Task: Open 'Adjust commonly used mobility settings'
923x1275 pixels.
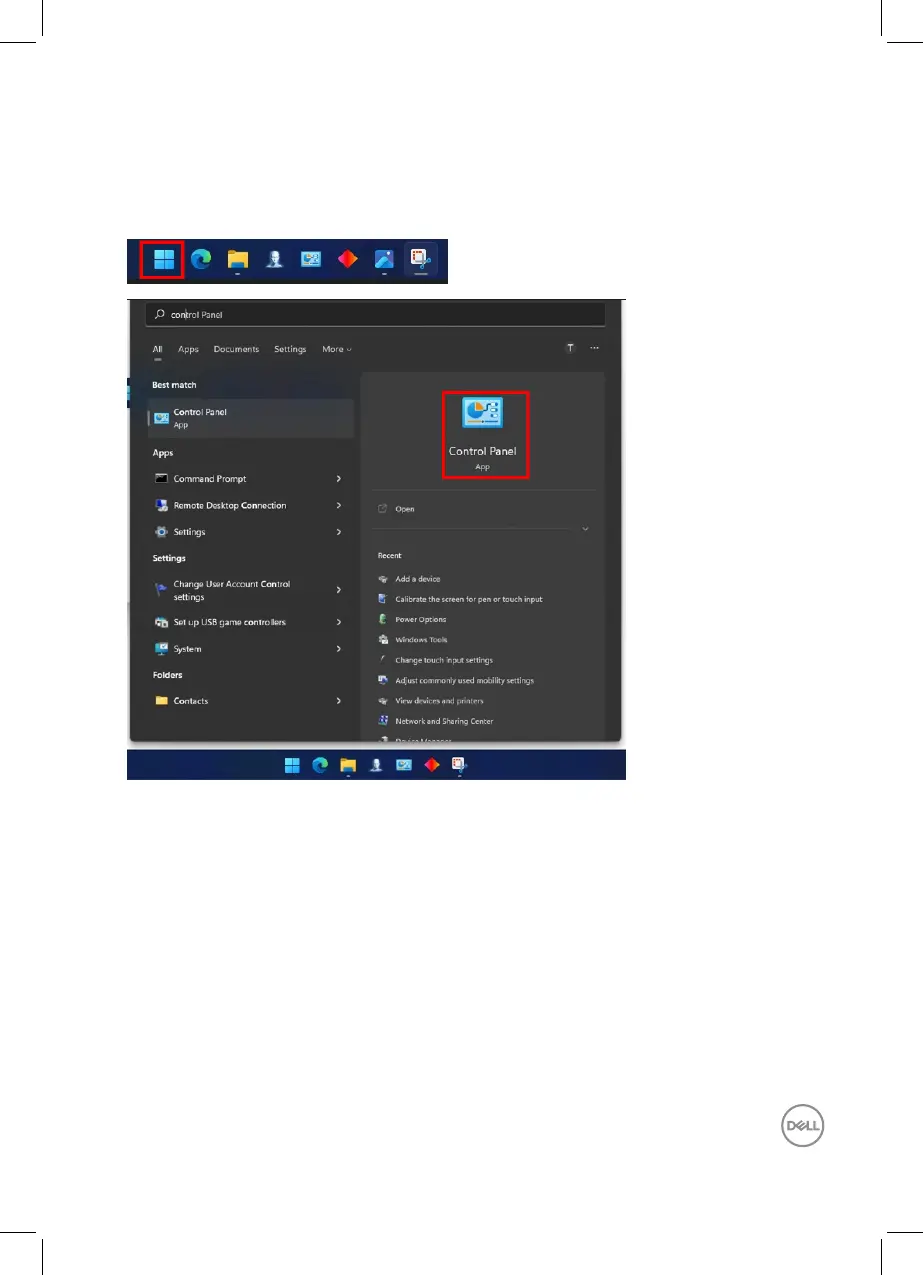Action: pos(464,680)
